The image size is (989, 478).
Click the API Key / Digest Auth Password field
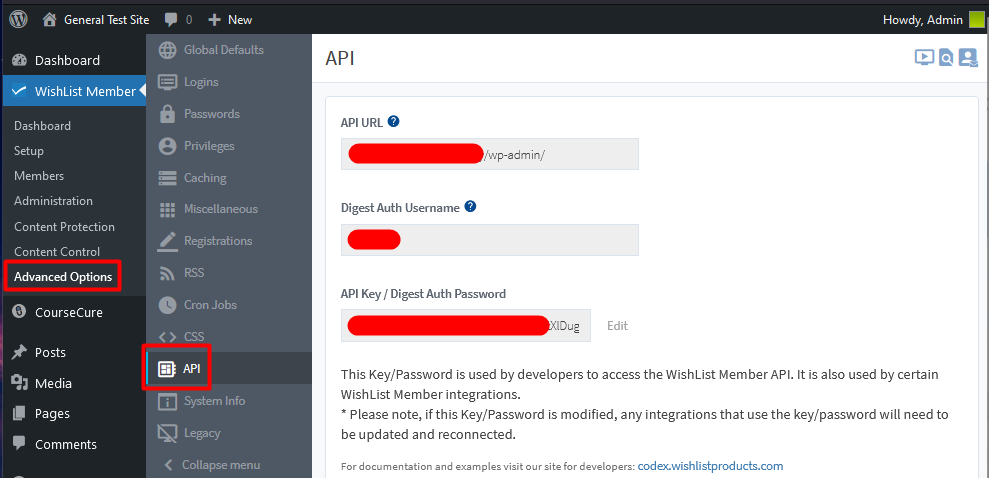click(465, 325)
